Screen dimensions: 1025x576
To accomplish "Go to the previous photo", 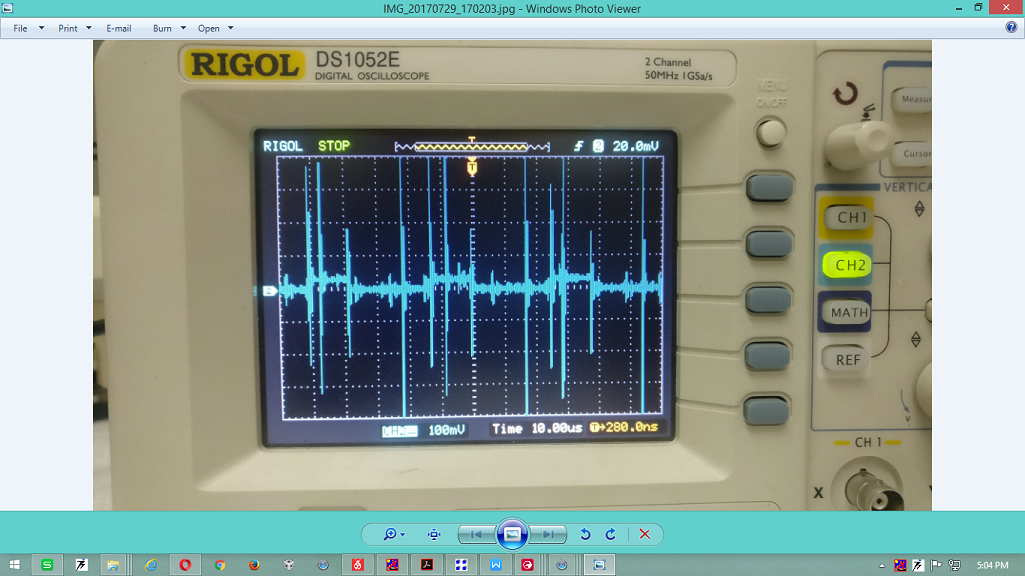I will click(477, 534).
